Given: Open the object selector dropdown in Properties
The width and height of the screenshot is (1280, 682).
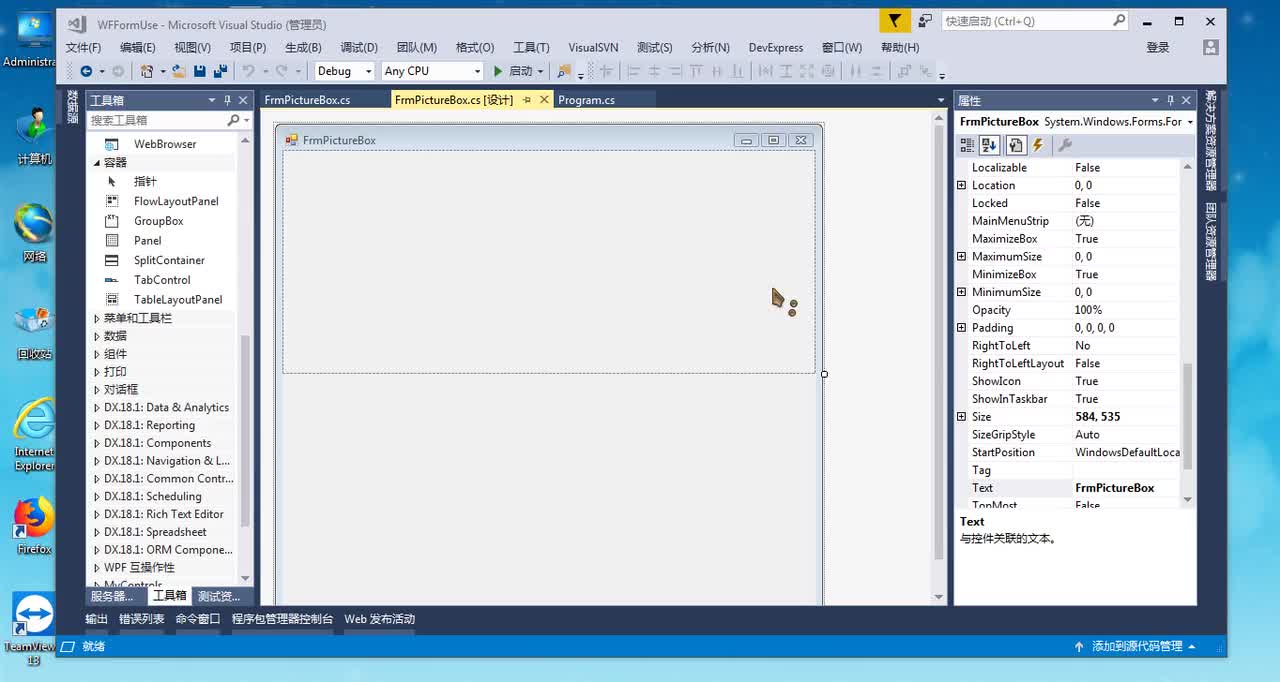Looking at the screenshot, I should 1189,122.
